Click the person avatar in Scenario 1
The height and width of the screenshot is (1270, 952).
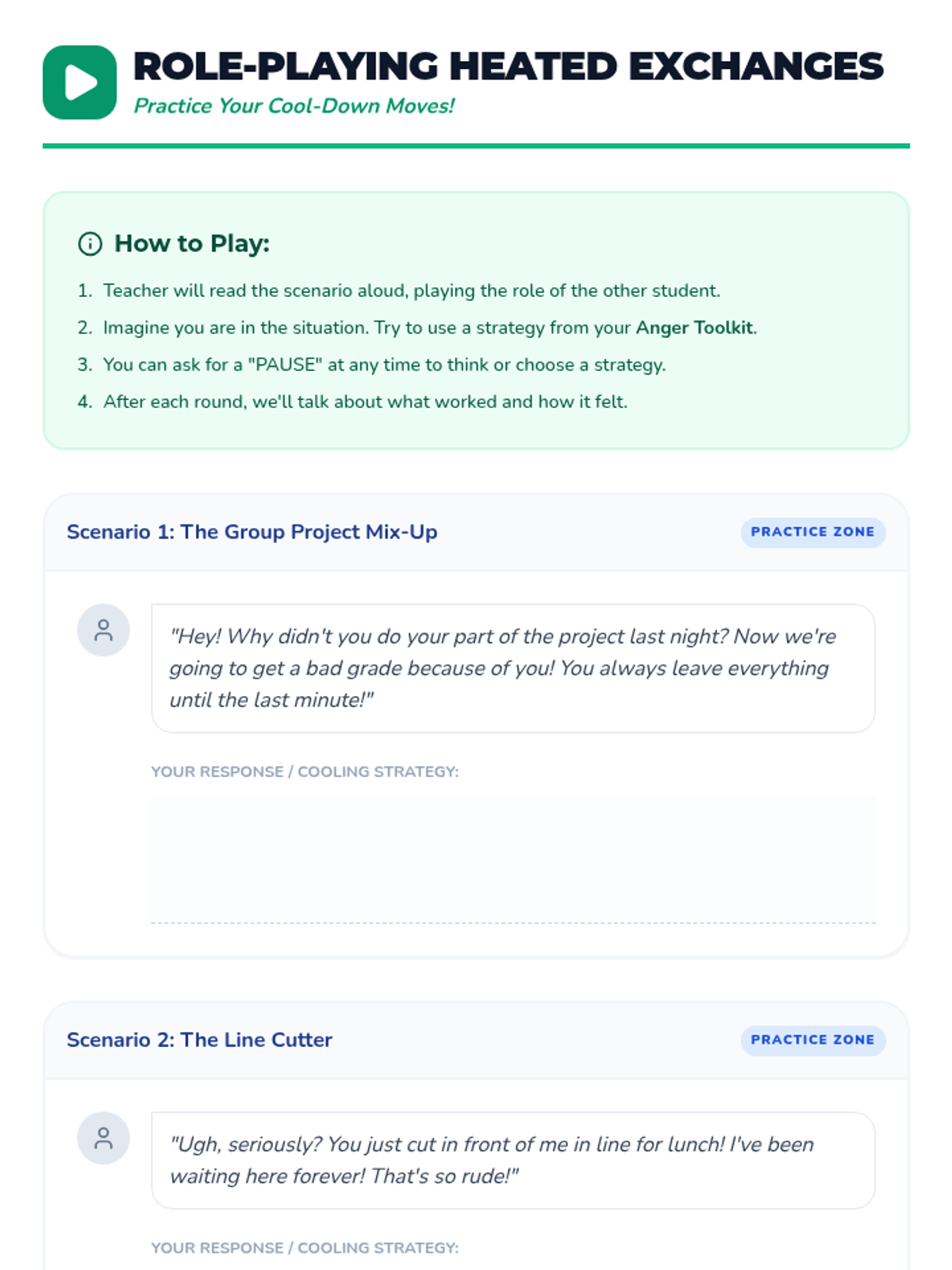pyautogui.click(x=103, y=630)
